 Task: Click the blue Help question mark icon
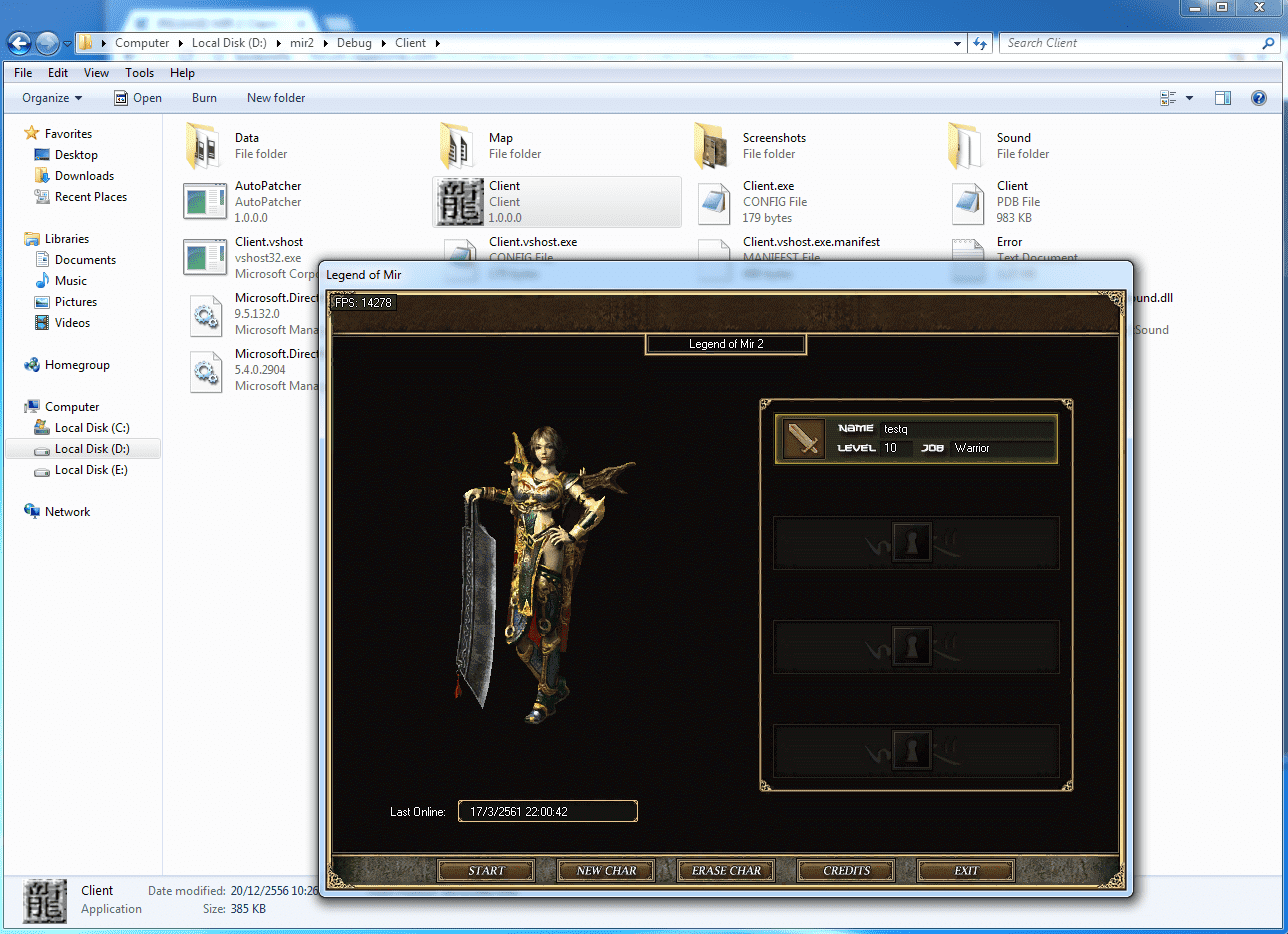tap(1259, 98)
